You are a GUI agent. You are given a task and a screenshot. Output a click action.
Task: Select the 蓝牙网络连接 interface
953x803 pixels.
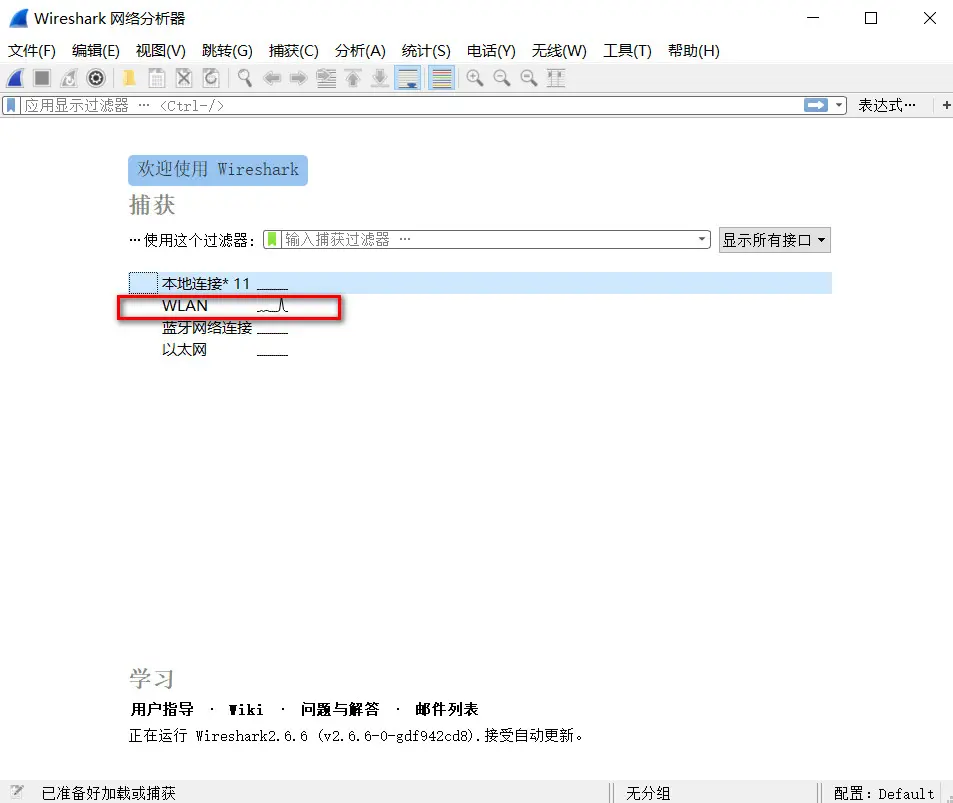(480, 328)
